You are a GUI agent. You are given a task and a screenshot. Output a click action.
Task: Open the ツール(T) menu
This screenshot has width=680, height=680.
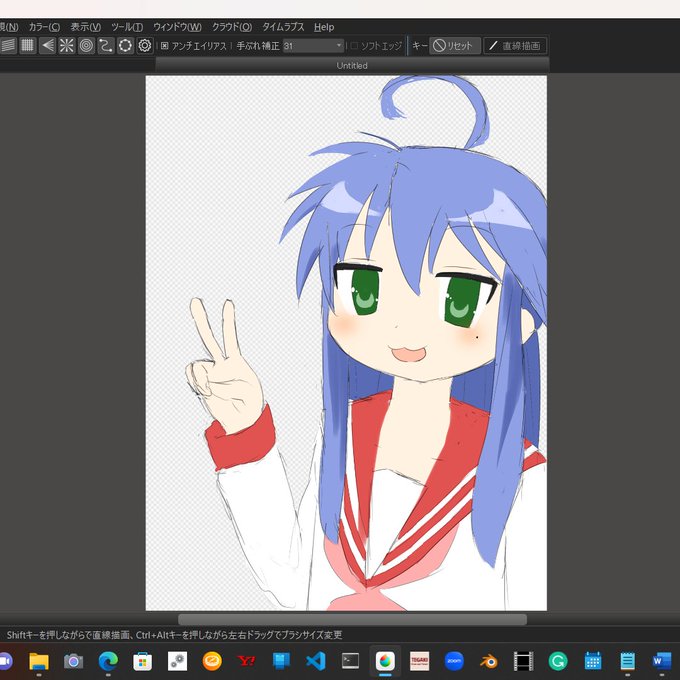(127, 27)
